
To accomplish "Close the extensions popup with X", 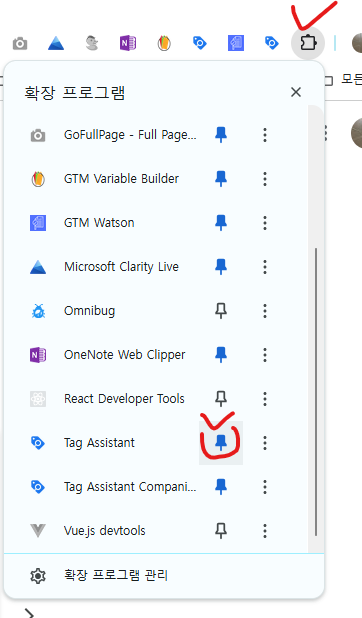I will coord(296,92).
